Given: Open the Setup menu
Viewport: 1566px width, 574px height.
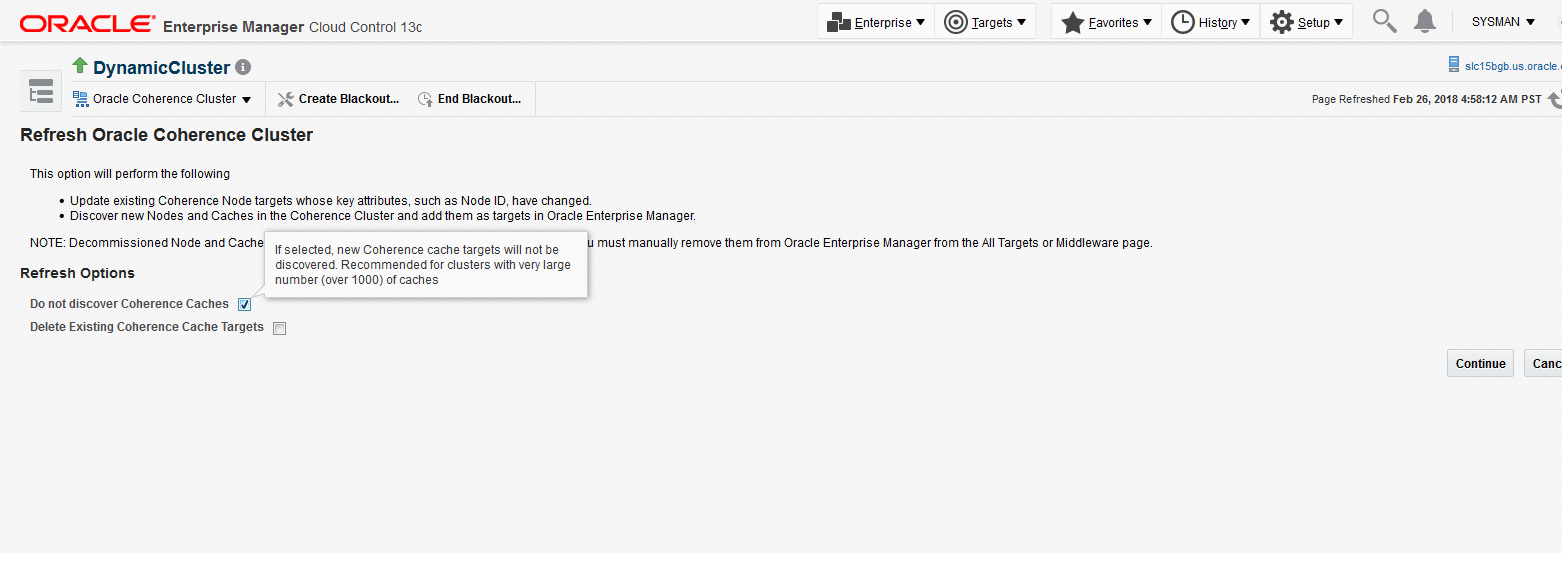Looking at the screenshot, I should (x=1306, y=22).
